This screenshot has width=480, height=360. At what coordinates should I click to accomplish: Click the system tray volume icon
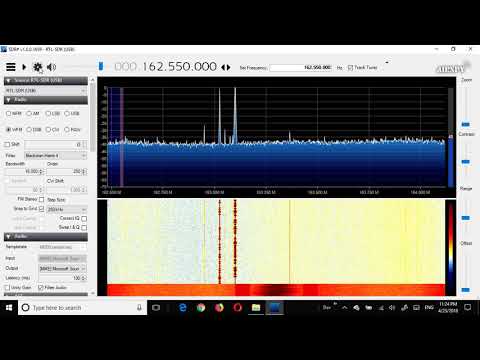click(392, 307)
